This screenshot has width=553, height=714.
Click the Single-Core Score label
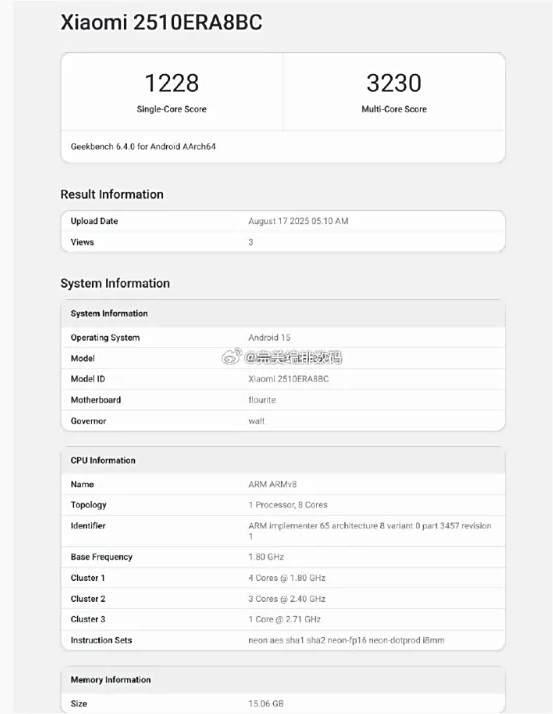click(172, 109)
